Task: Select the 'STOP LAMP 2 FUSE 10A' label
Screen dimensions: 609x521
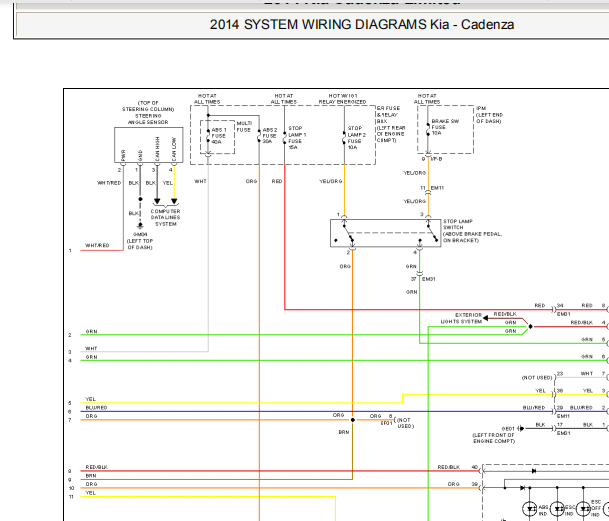Action: point(357,138)
